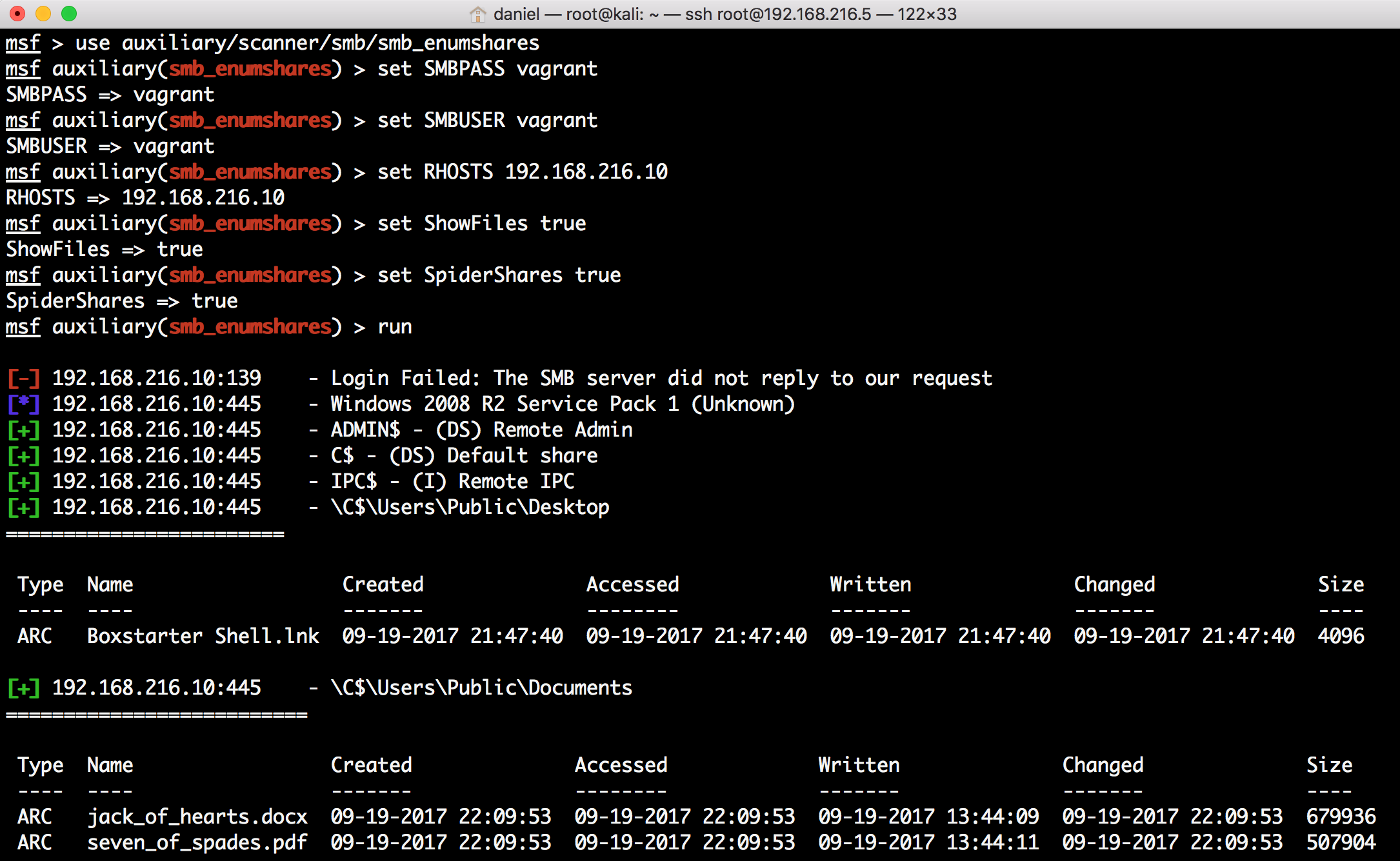This screenshot has height=861, width=1400.
Task: Click the red close window button
Action: tap(18, 14)
